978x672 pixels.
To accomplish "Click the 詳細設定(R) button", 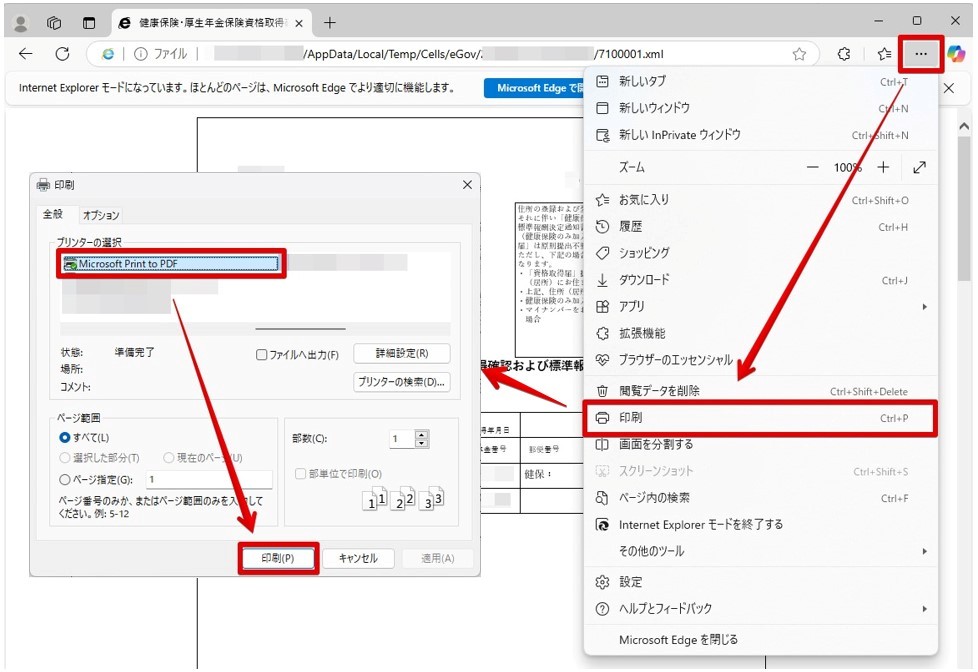I will click(x=402, y=353).
